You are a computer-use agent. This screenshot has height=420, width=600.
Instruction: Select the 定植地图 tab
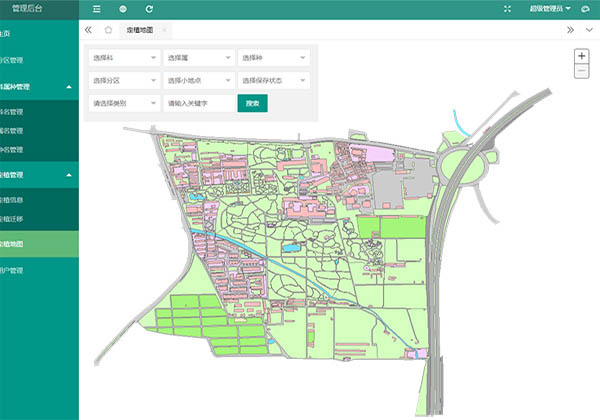[140, 30]
